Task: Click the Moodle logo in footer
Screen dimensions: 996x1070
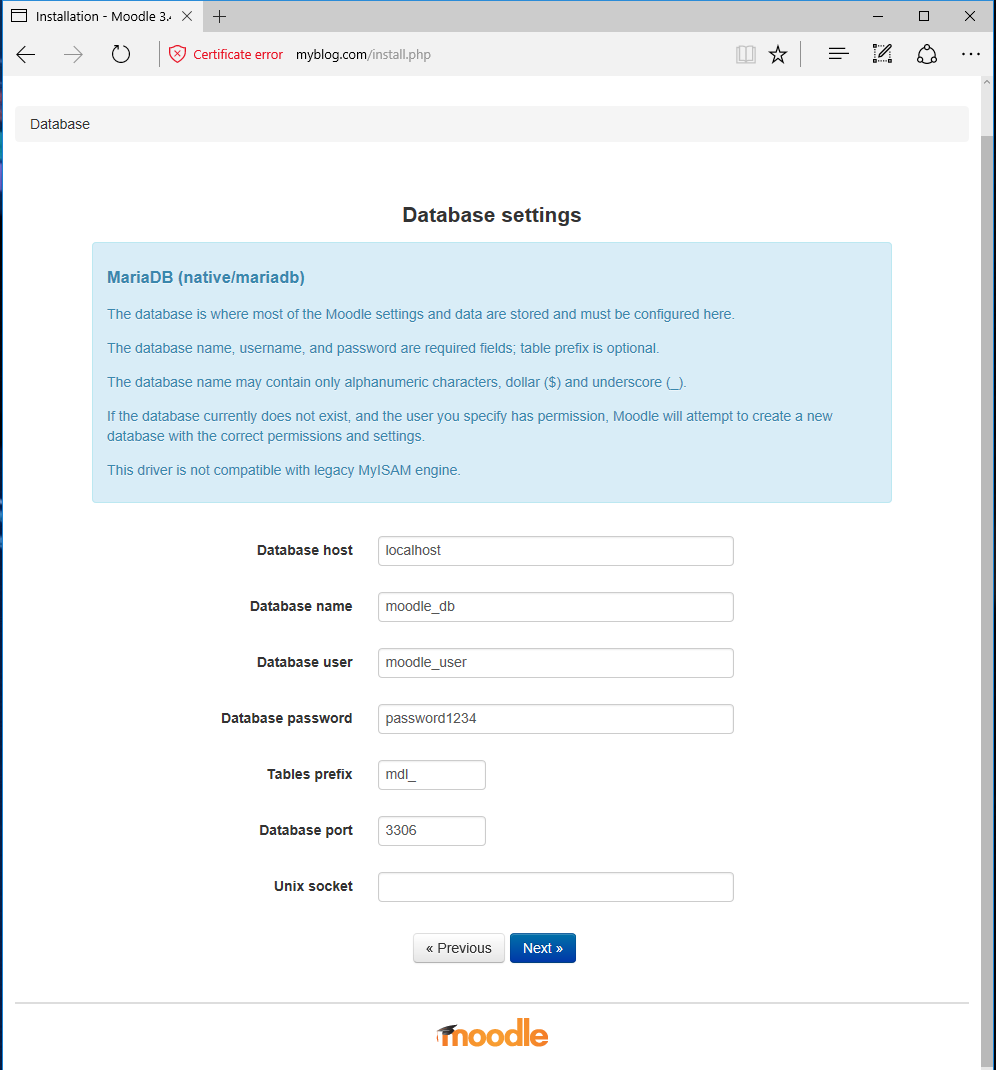Action: pos(492,1034)
